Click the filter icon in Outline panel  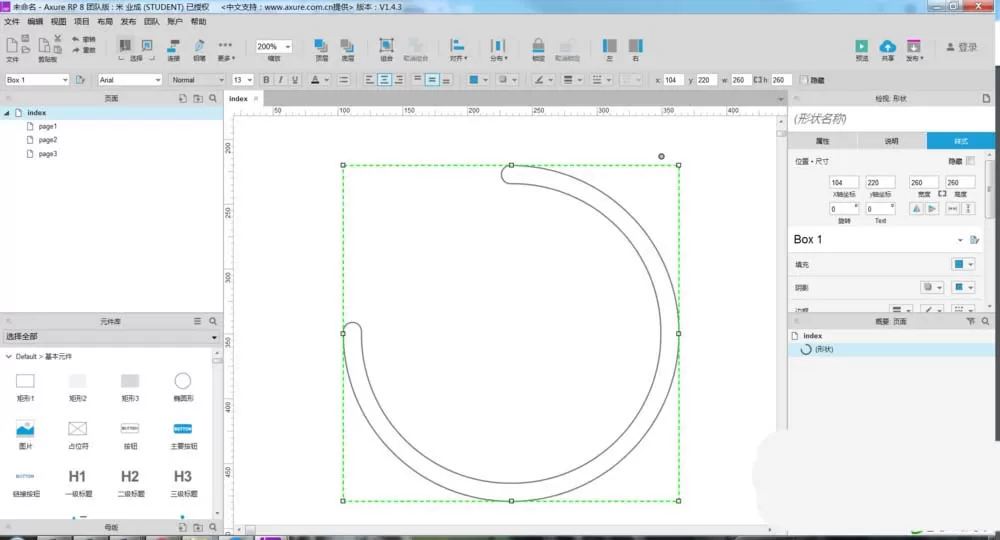(971, 321)
